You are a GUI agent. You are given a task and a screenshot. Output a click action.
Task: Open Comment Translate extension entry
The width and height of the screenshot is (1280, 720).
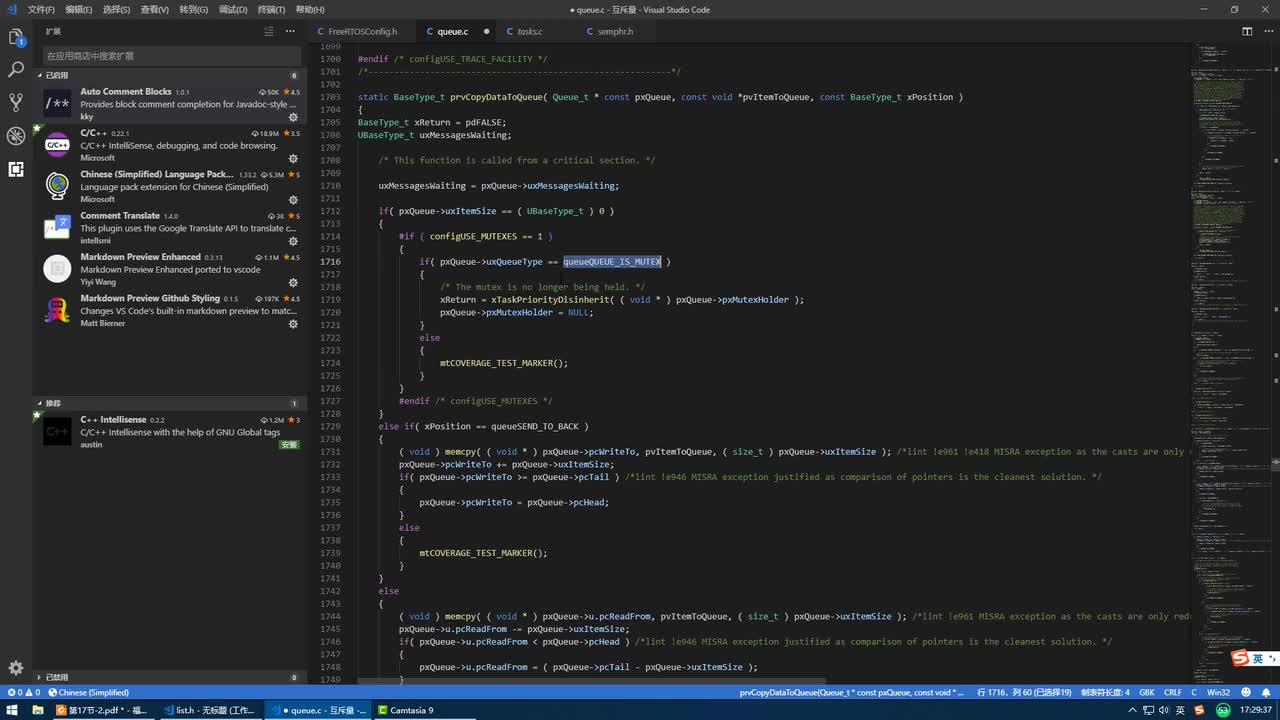(170, 228)
